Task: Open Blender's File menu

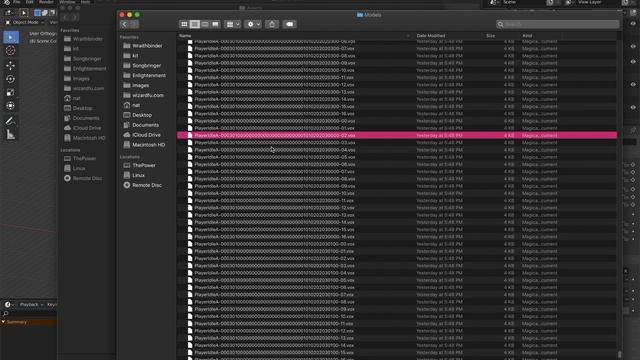Action: (17, 2)
